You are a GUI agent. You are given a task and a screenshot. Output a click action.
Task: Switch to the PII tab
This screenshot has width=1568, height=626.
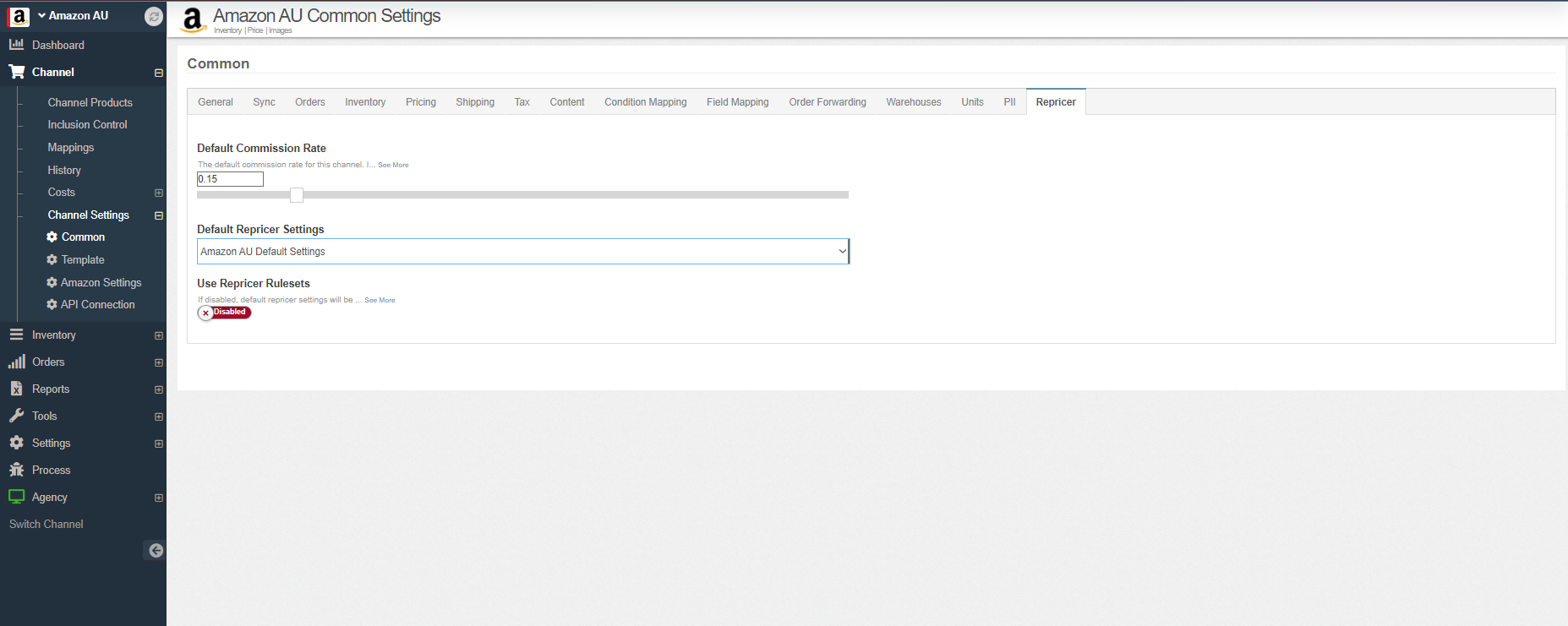[x=1009, y=102]
